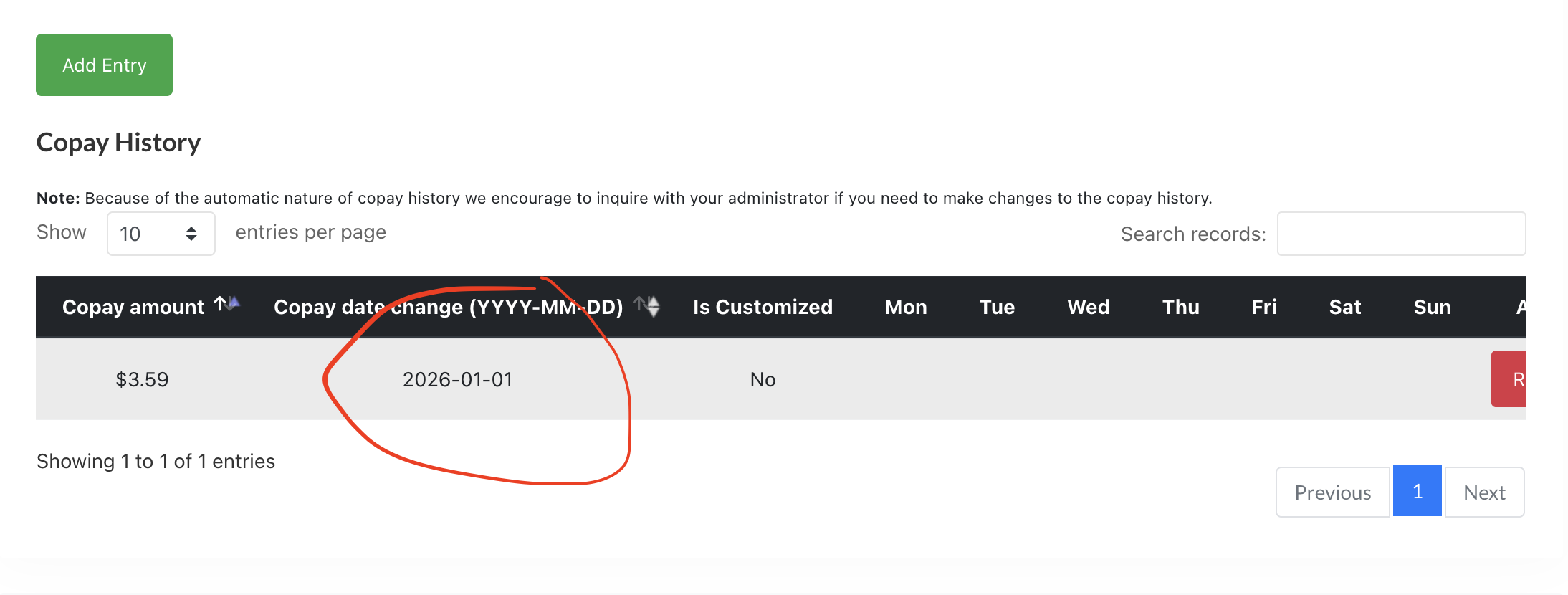Click the $3.59 copay amount cell
This screenshot has width=1568, height=595.
(x=142, y=379)
